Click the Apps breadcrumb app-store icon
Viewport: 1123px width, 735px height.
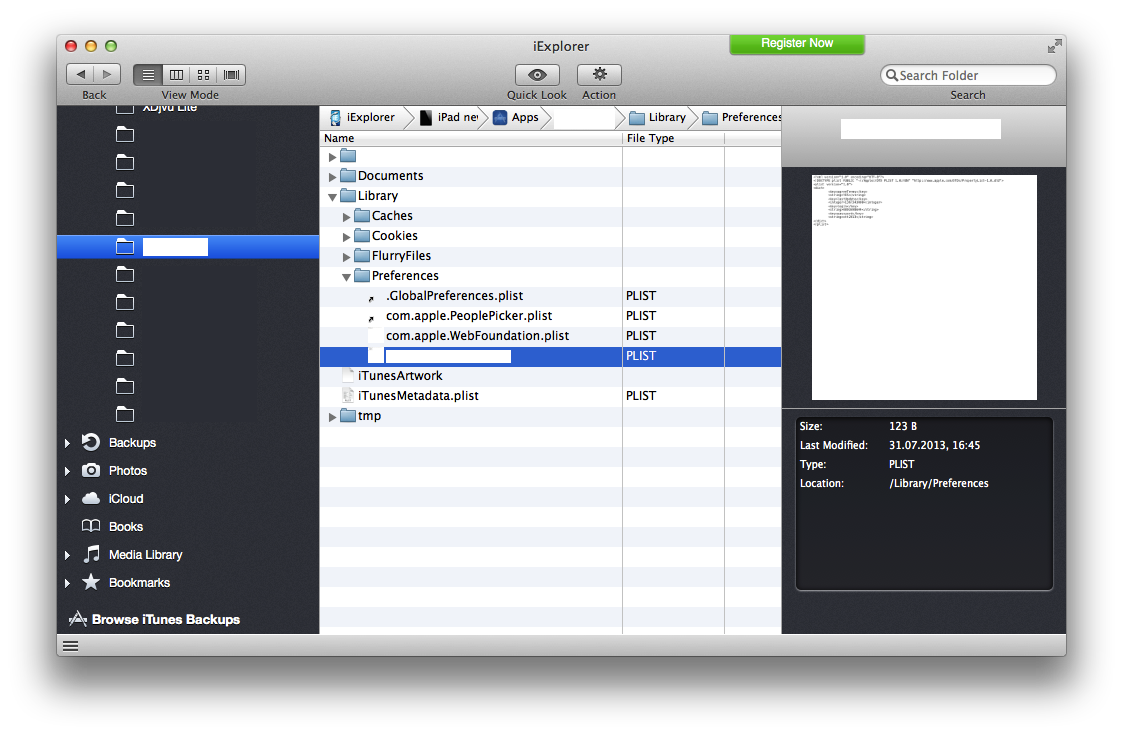[500, 117]
